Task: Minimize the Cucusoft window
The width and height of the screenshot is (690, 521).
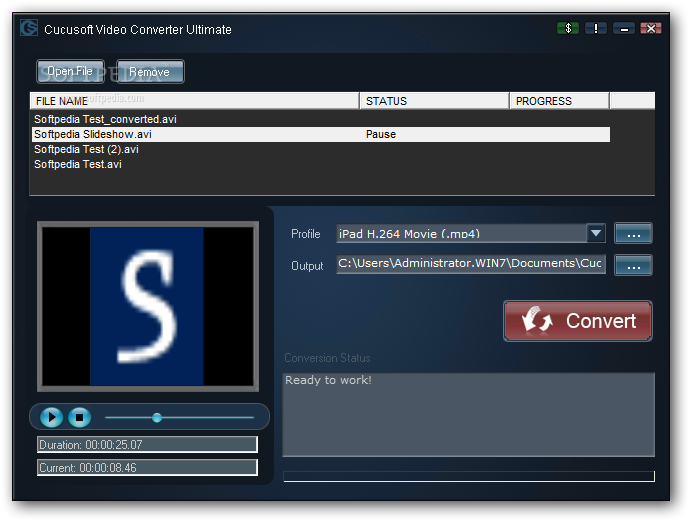Action: click(x=624, y=29)
